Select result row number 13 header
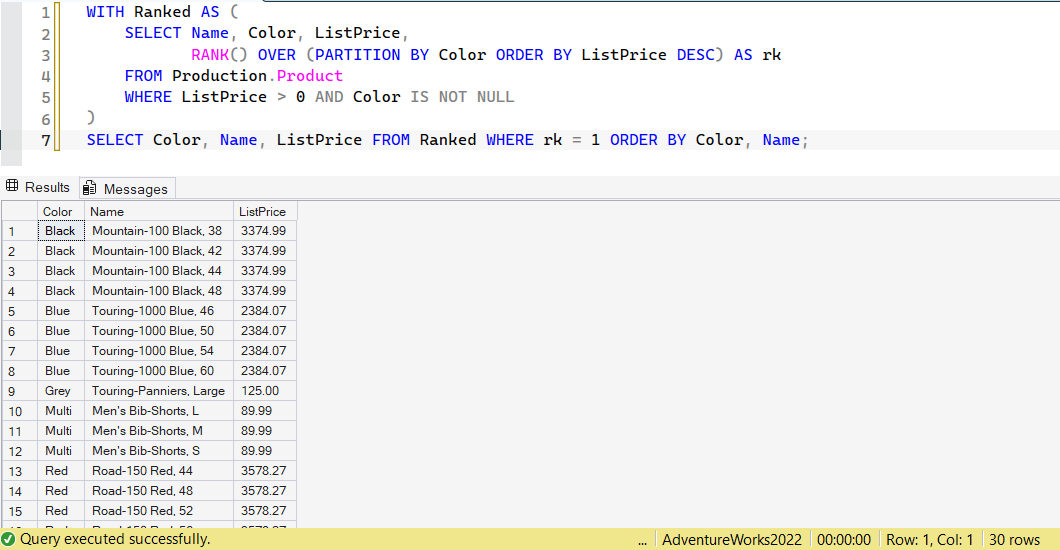 click(x=20, y=471)
